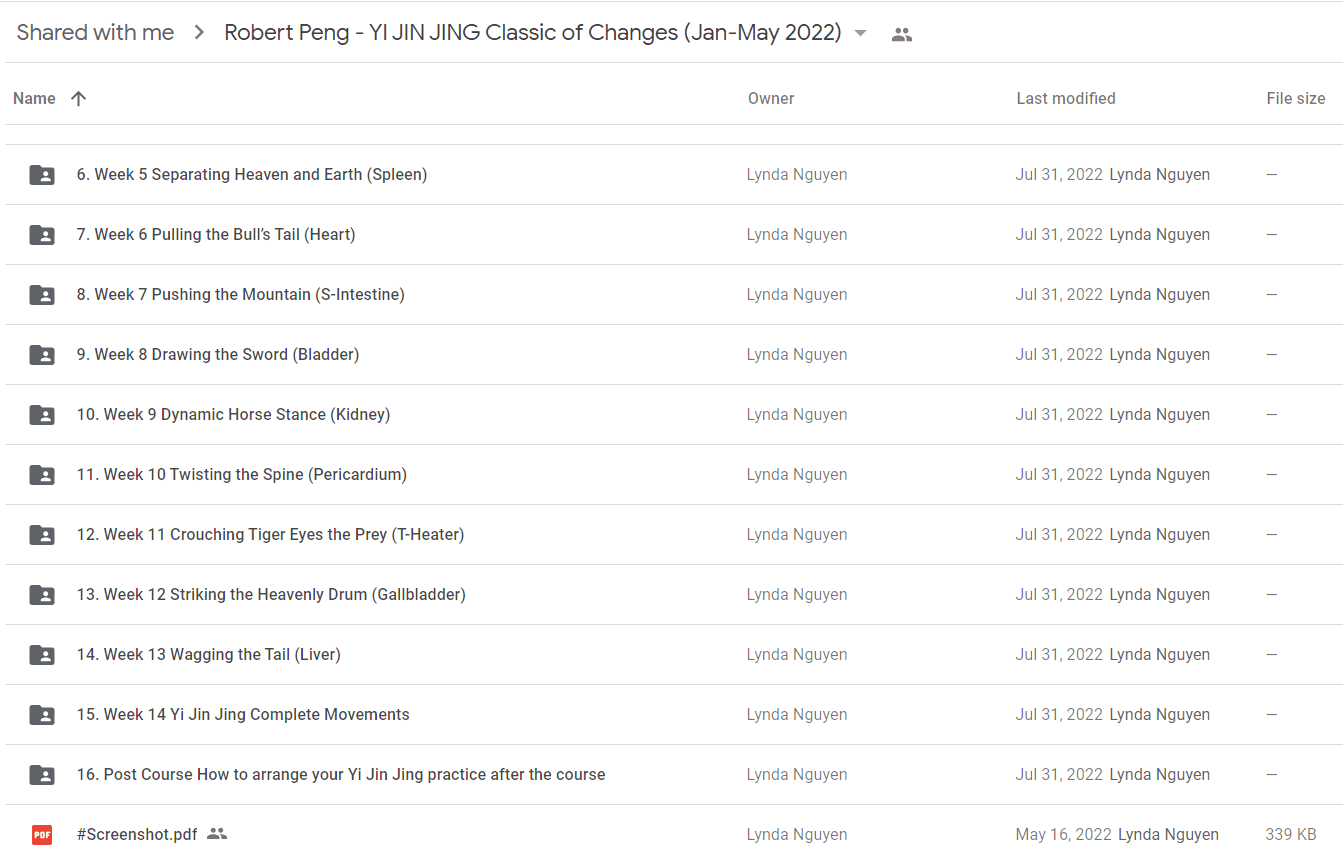Click the folder icon beside Week 13 Wagging the Tail

click(42, 655)
